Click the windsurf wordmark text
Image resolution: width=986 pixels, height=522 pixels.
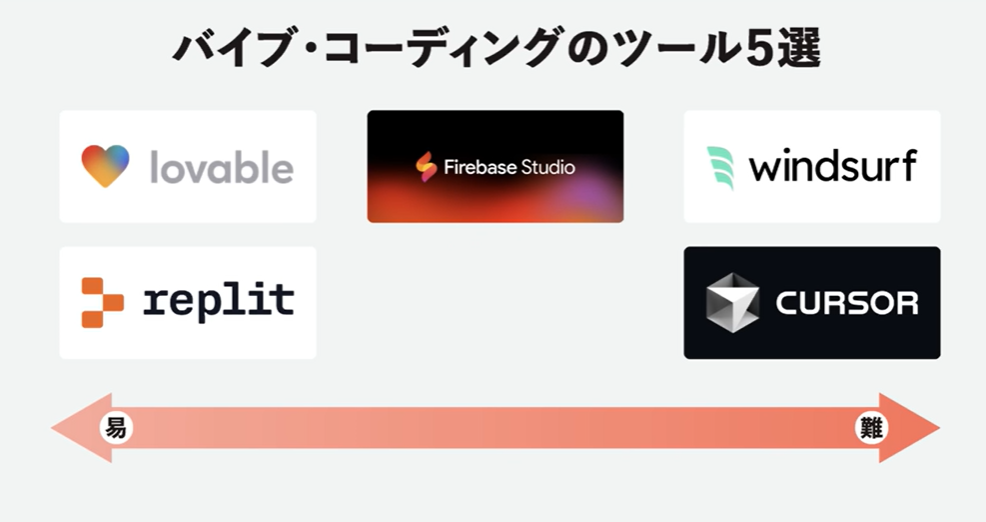click(x=833, y=166)
